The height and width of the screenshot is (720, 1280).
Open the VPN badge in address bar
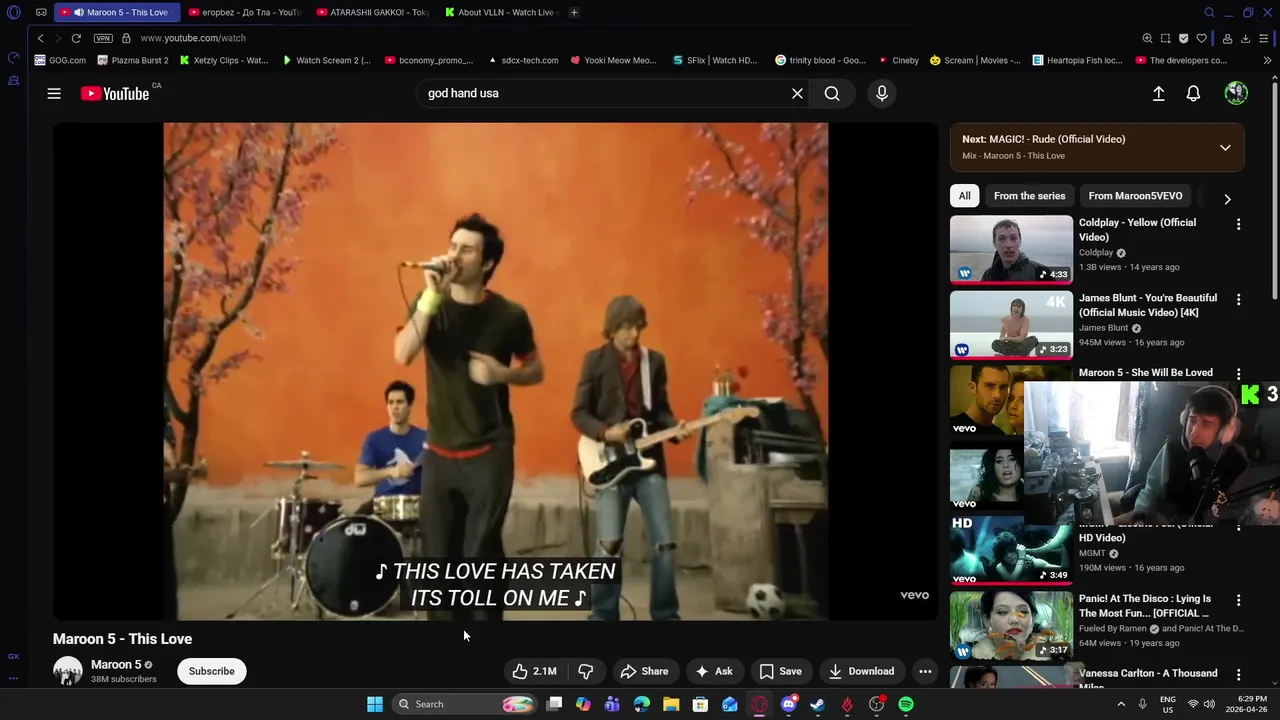(103, 38)
